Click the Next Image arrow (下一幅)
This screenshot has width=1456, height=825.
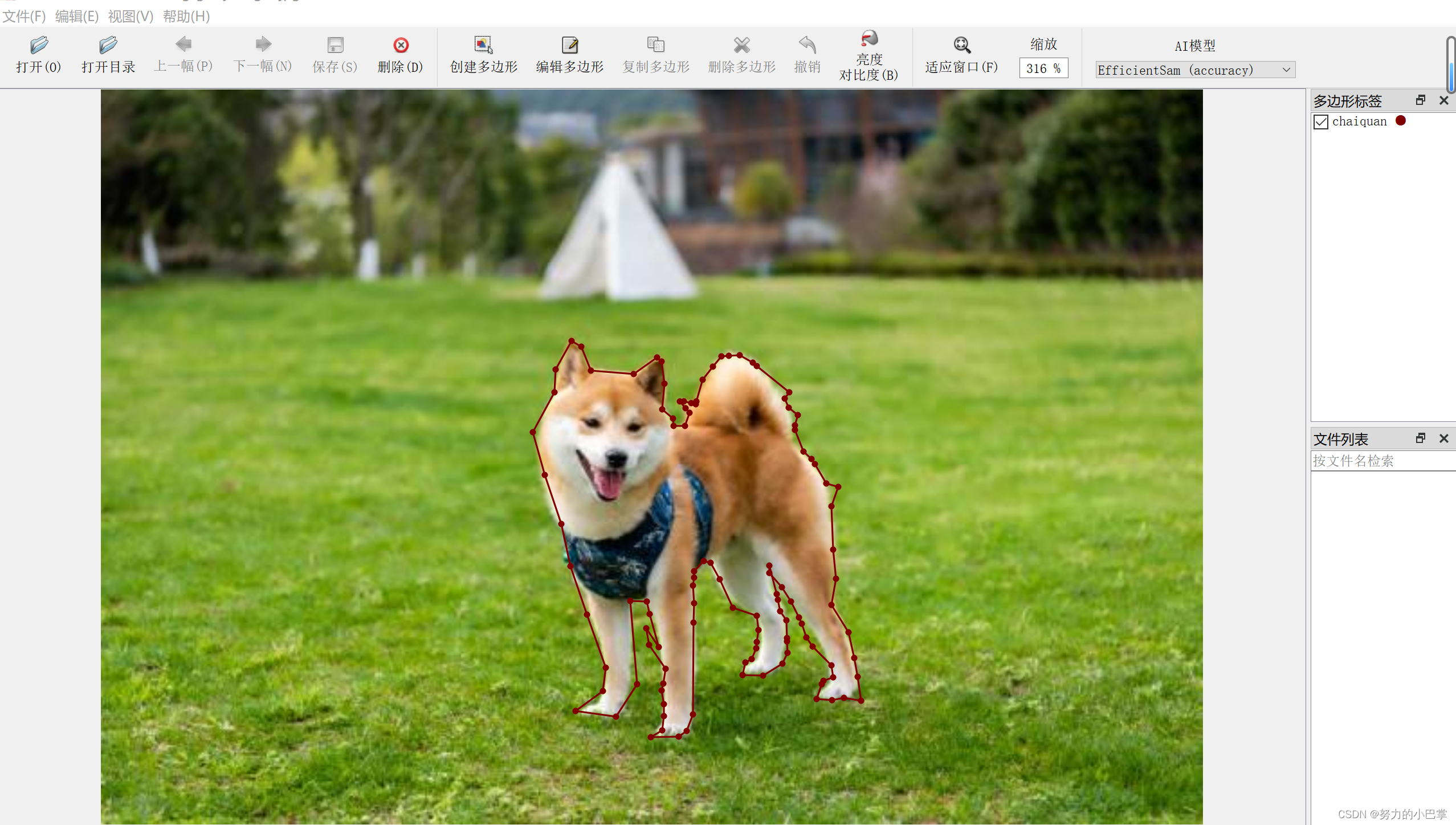click(x=263, y=44)
